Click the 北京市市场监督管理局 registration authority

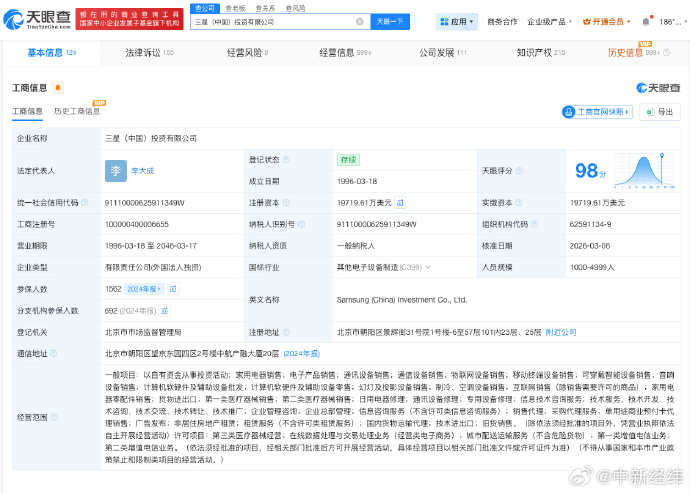(143, 332)
